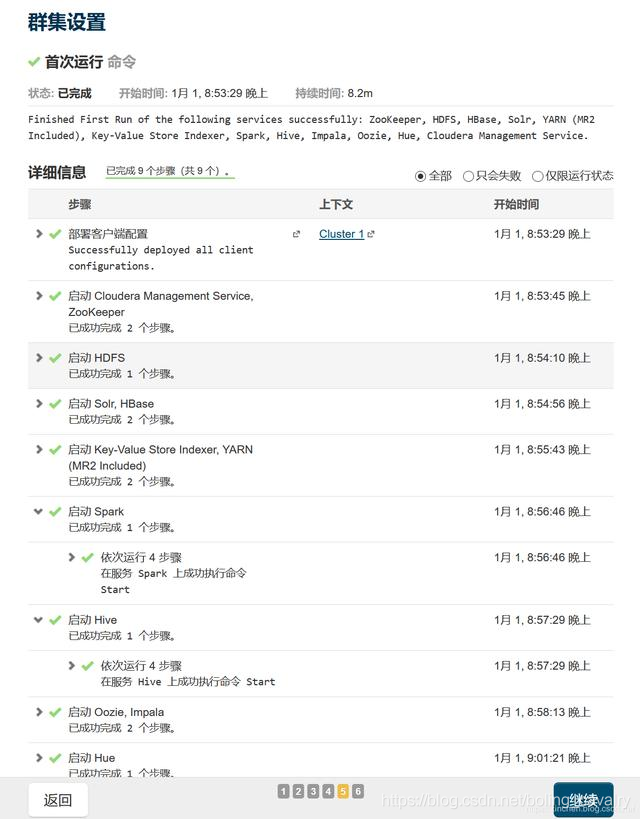
Task: Click green checkmark beside 启动 Solr, HBase
Action: (55, 404)
